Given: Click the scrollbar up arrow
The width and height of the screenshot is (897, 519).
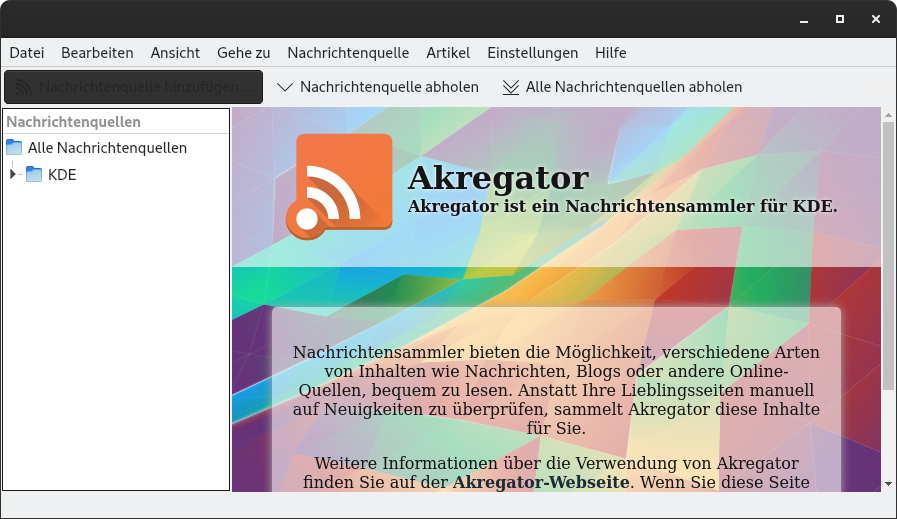Looking at the screenshot, I should pos(888,115).
